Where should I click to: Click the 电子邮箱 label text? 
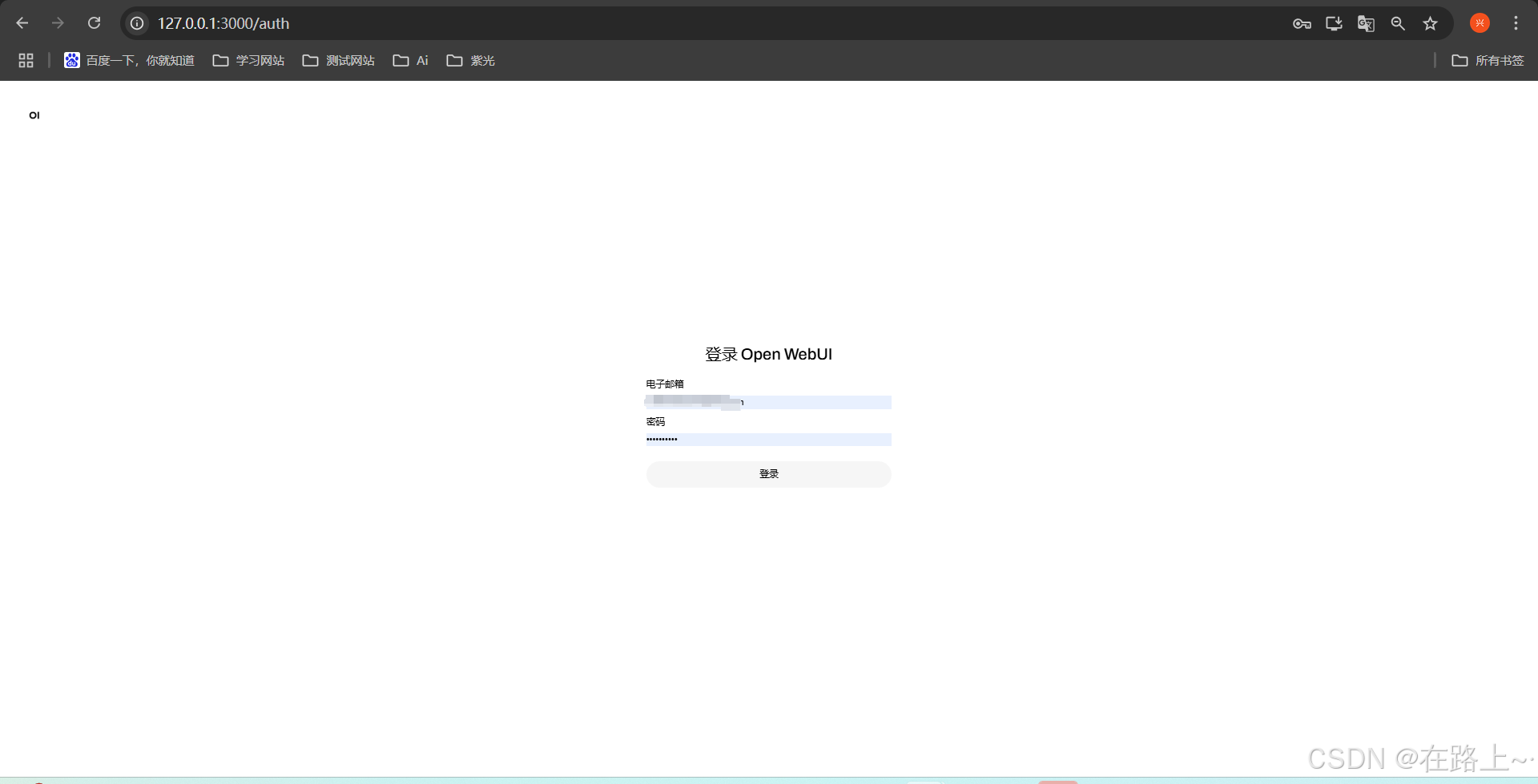pos(665,384)
